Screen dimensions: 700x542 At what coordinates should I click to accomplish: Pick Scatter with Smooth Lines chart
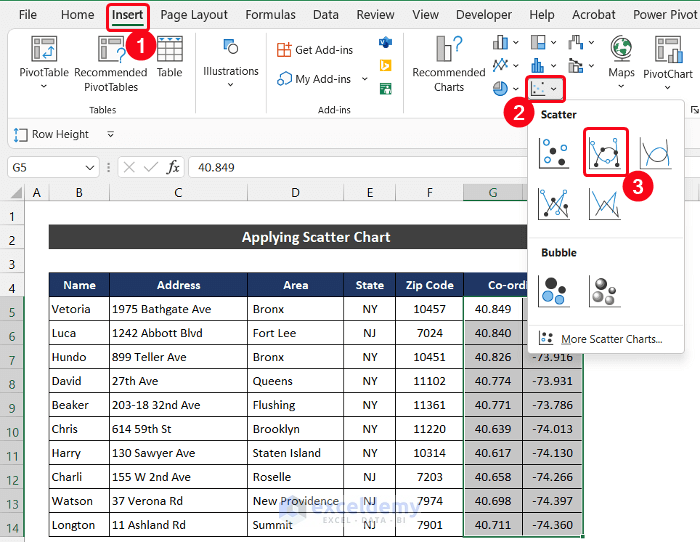[655, 152]
